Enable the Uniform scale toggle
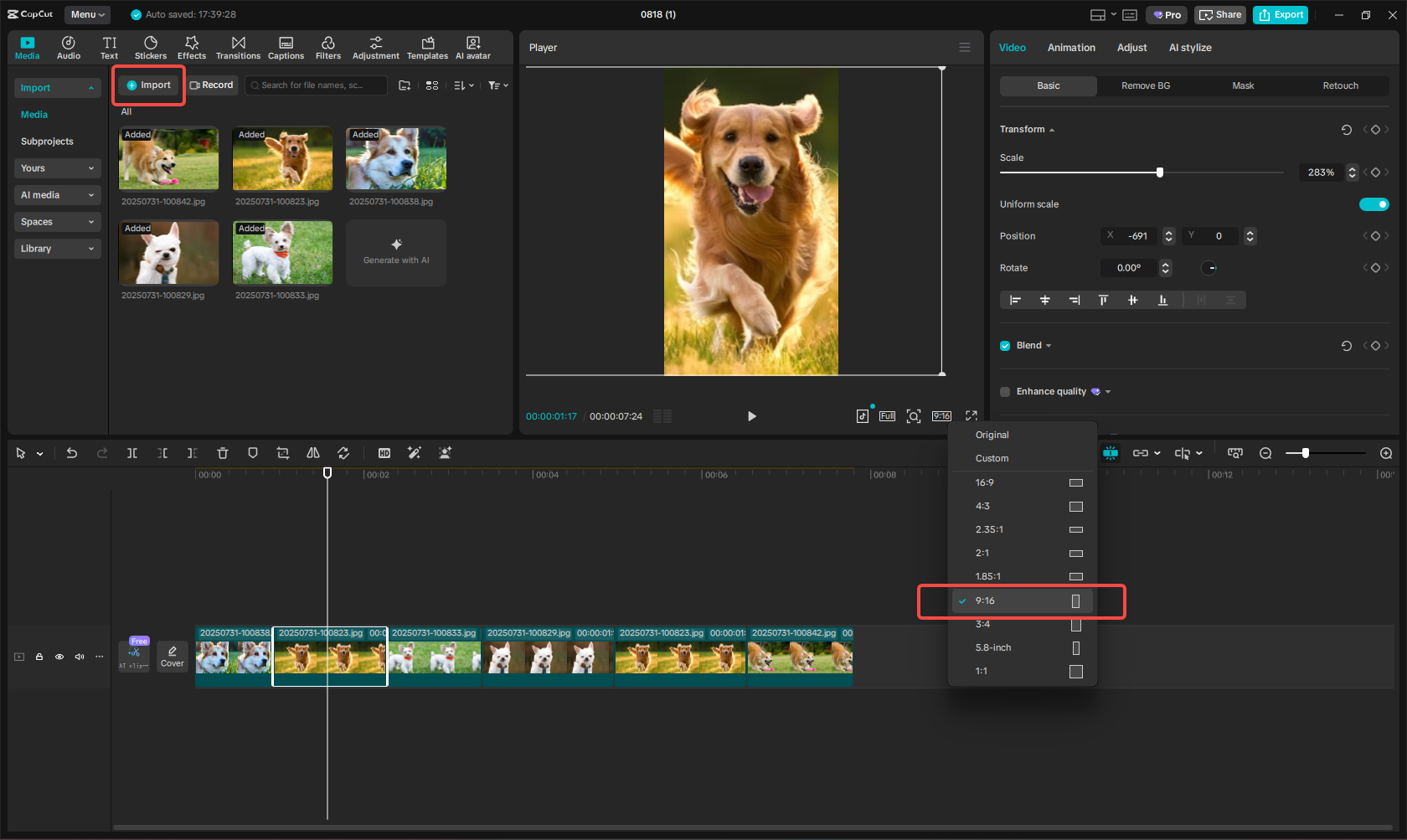Viewport: 1407px width, 840px height. click(x=1373, y=204)
